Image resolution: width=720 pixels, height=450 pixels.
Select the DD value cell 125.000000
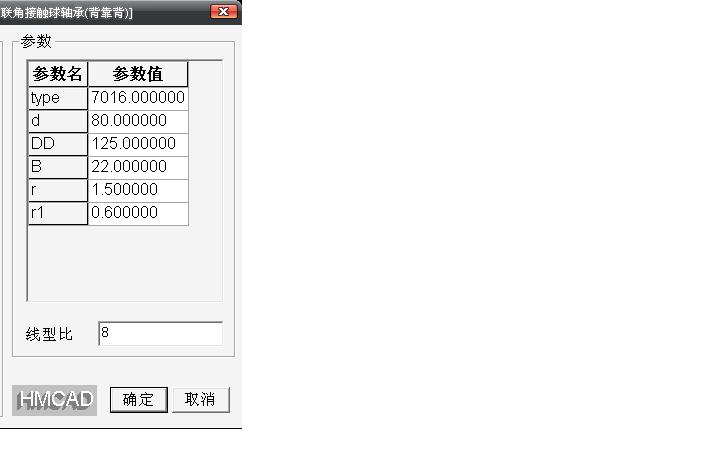point(138,144)
